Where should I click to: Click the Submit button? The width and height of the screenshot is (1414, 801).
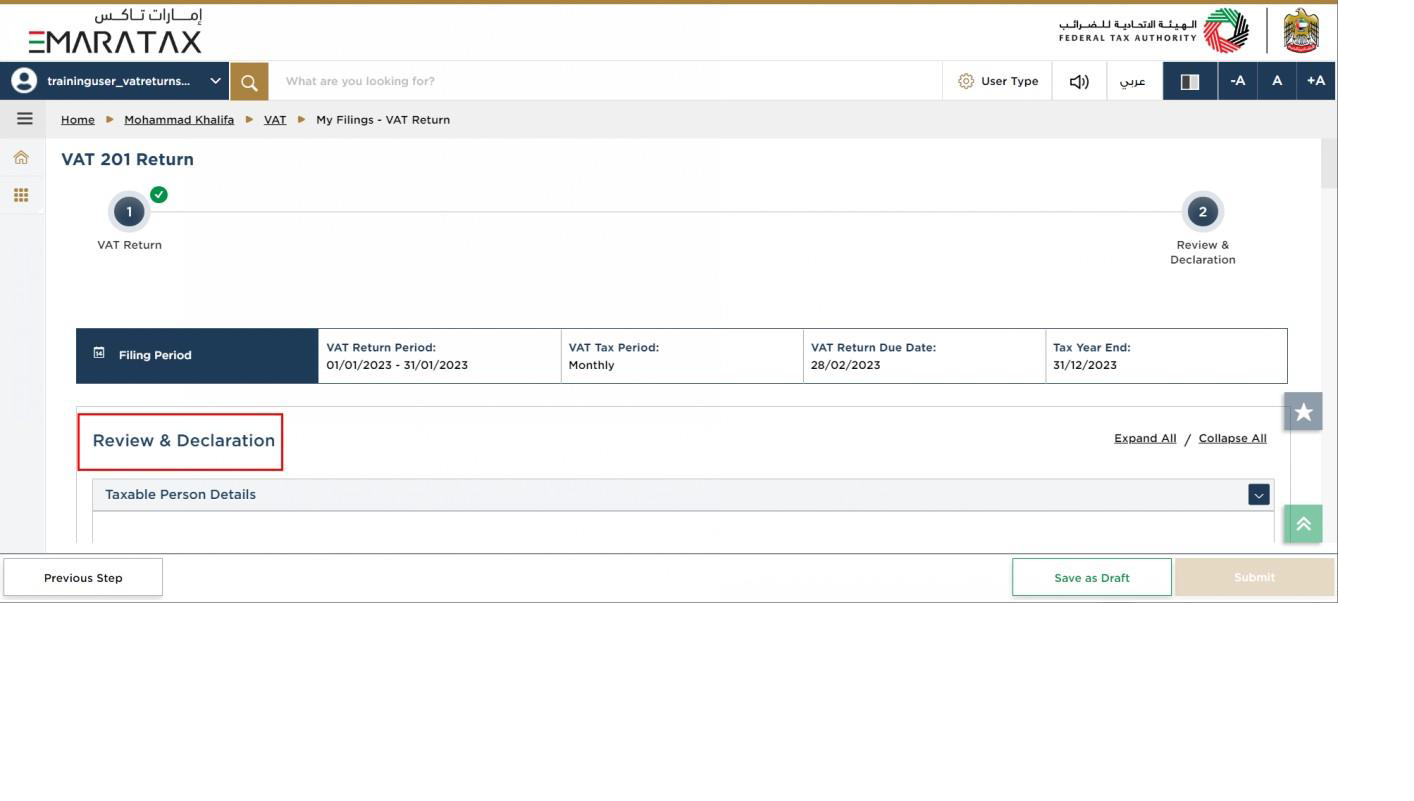(x=1254, y=577)
